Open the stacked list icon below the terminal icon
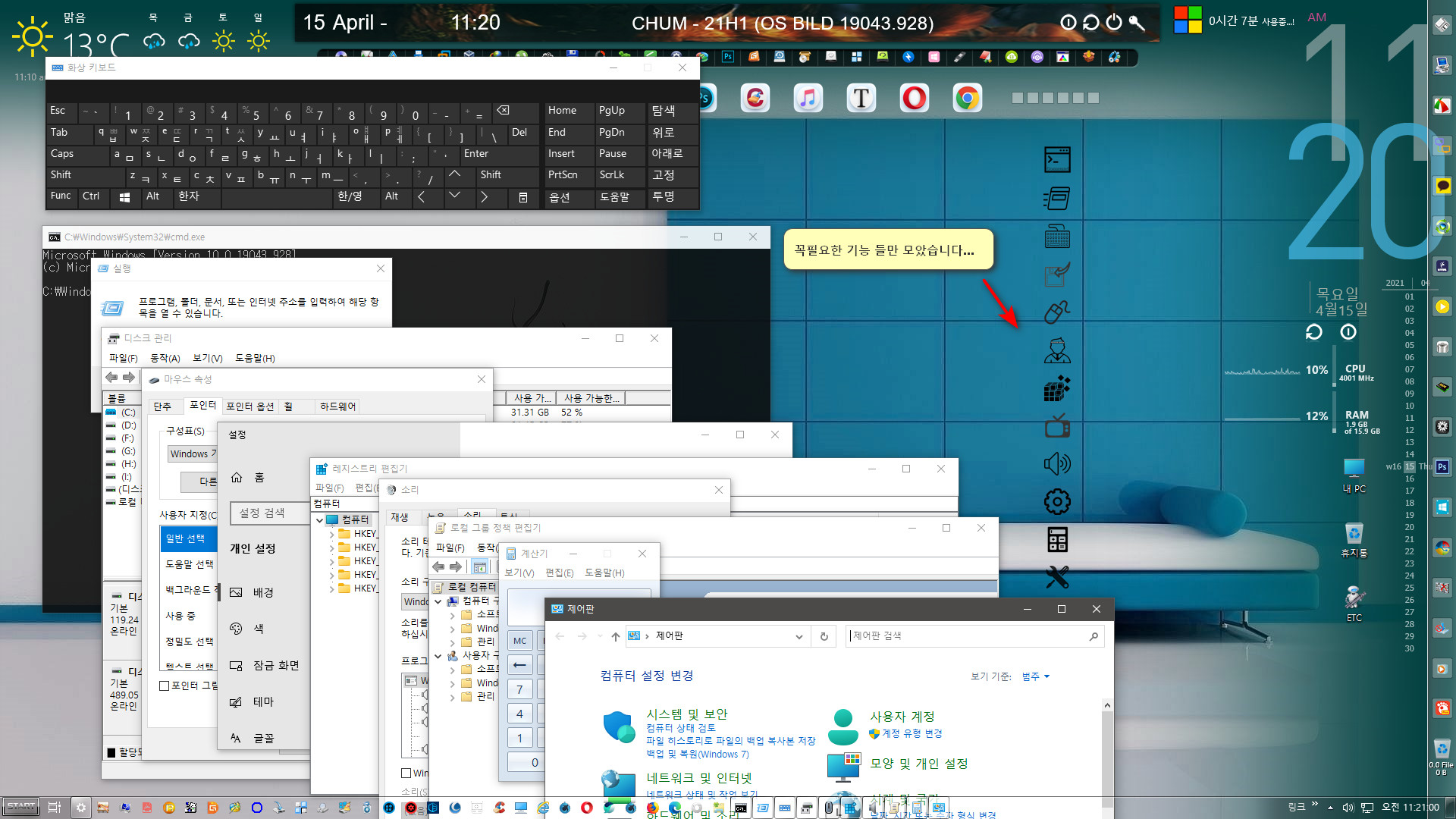Screen dimensions: 1456x819 pos(1057,199)
